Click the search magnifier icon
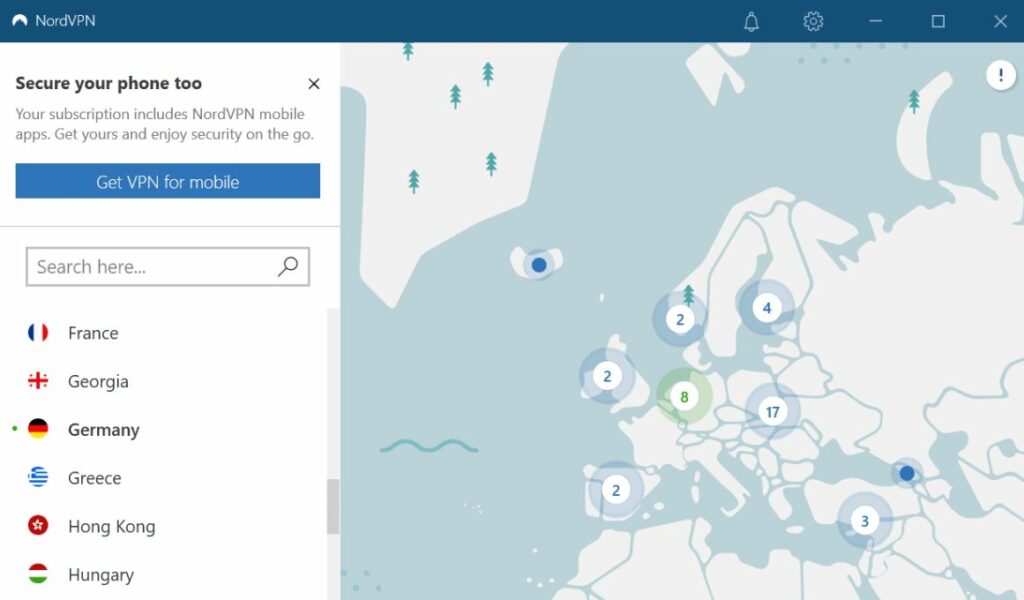Image resolution: width=1024 pixels, height=600 pixels. pyautogui.click(x=288, y=266)
